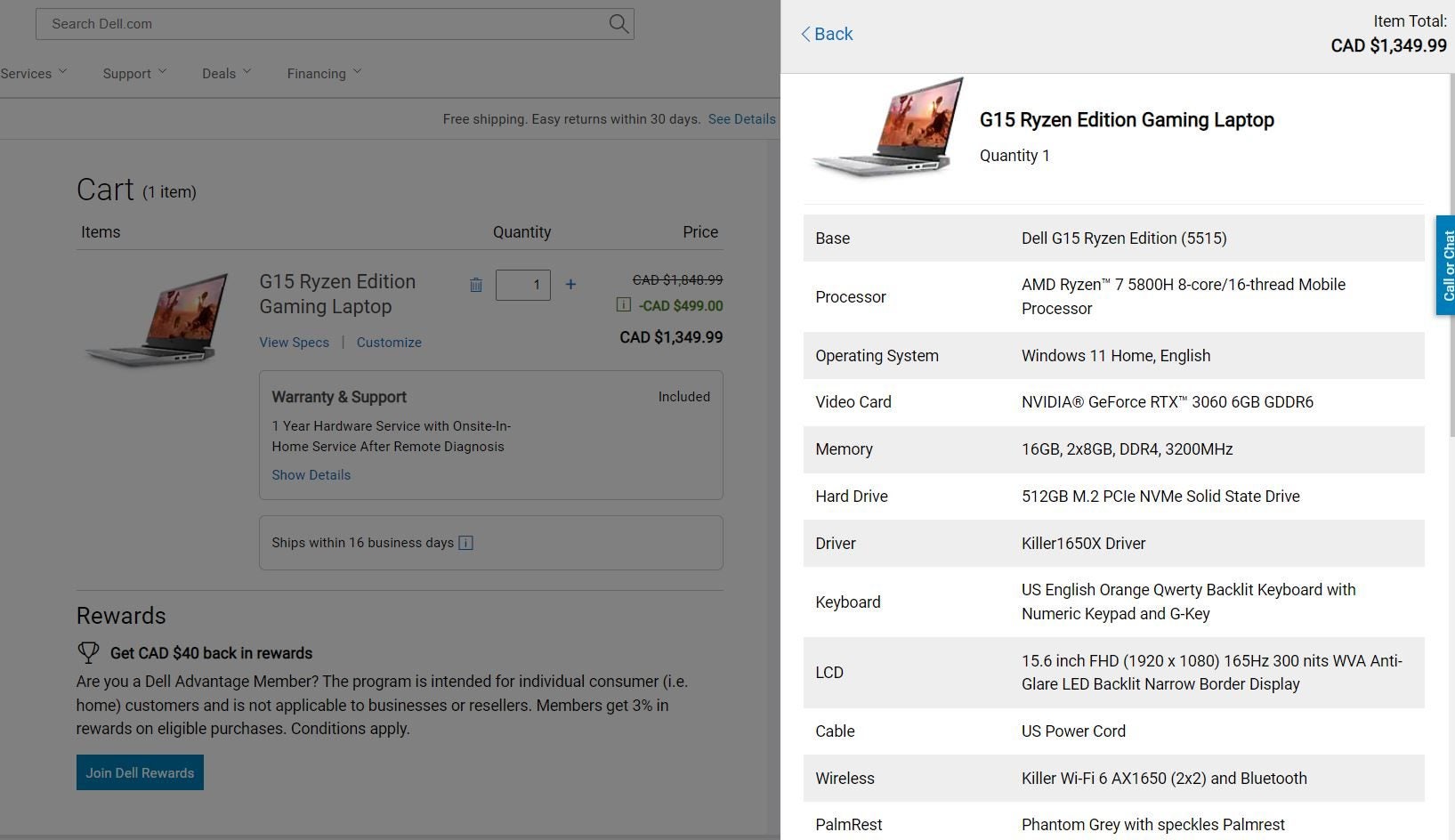
Task: Click the Warranty & Support heading
Action: tap(339, 397)
